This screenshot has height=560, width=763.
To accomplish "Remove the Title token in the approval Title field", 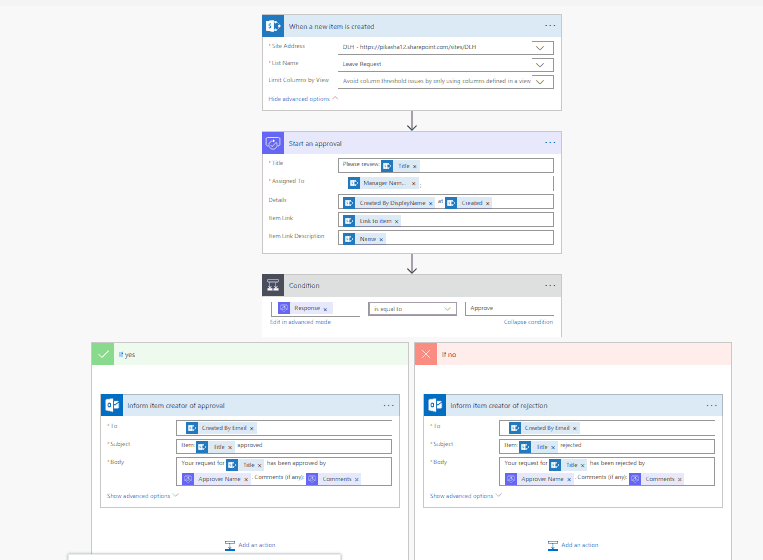I will [415, 166].
